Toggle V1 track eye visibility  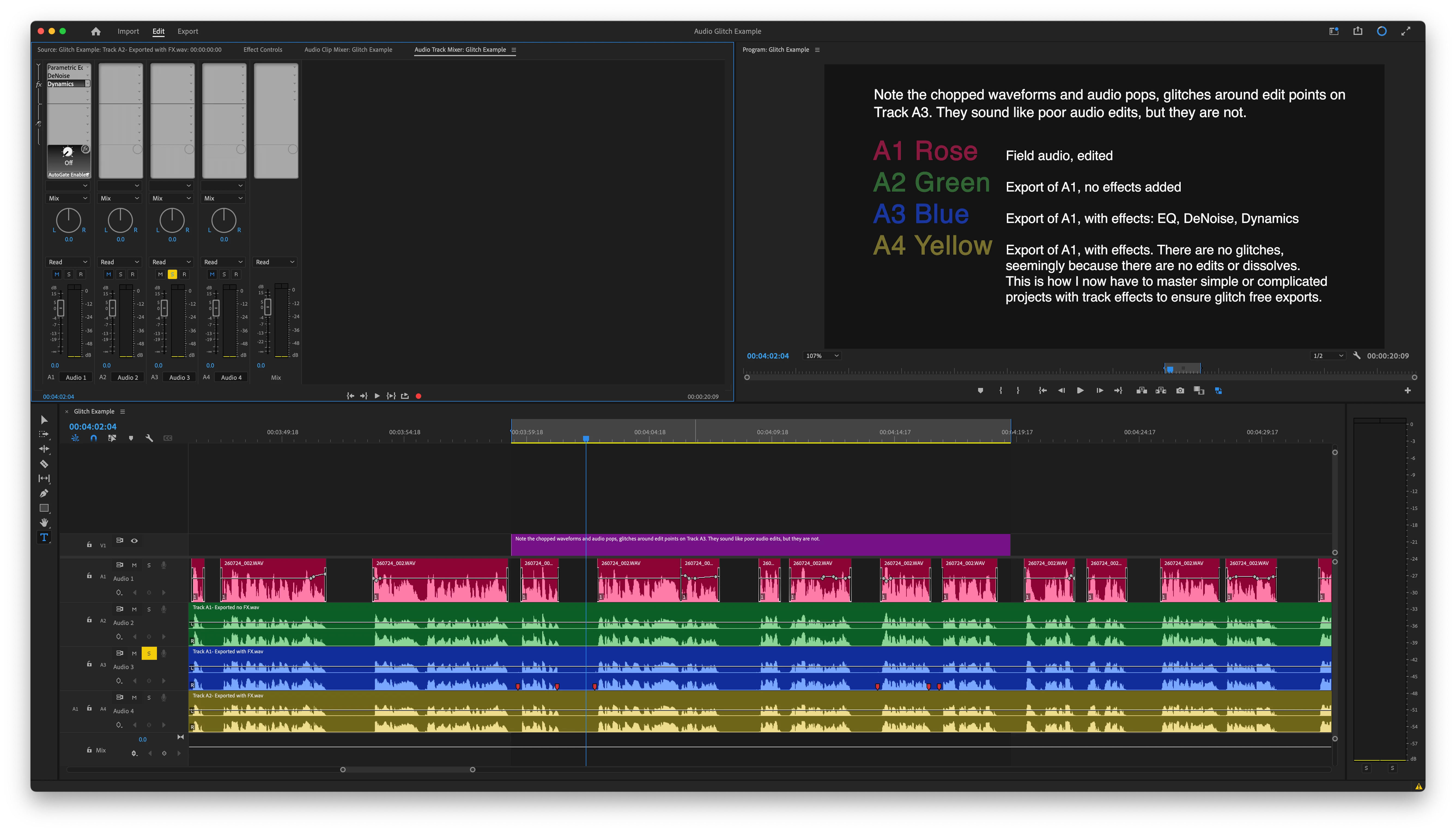click(134, 541)
